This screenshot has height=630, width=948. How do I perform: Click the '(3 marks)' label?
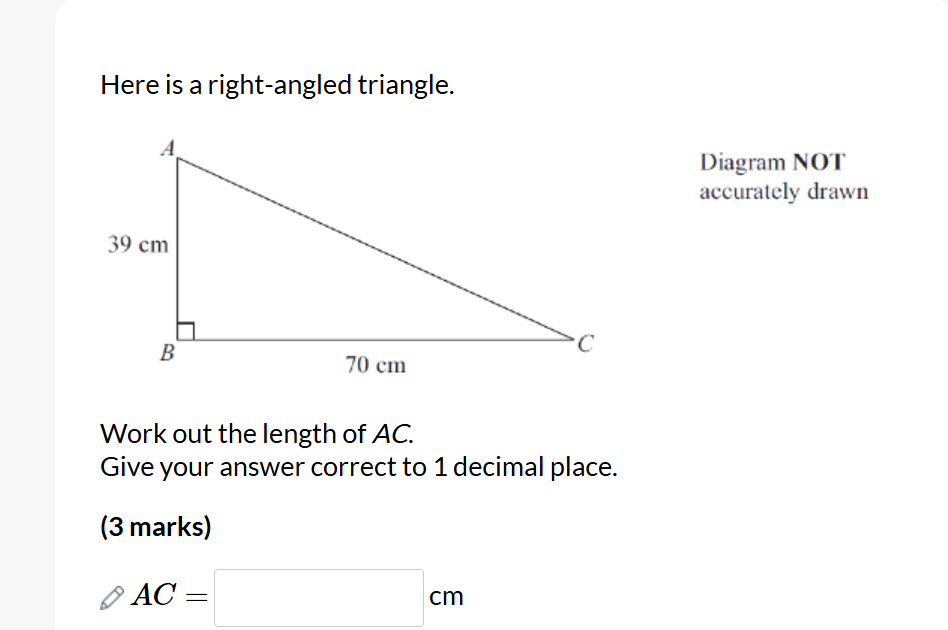coord(157,526)
